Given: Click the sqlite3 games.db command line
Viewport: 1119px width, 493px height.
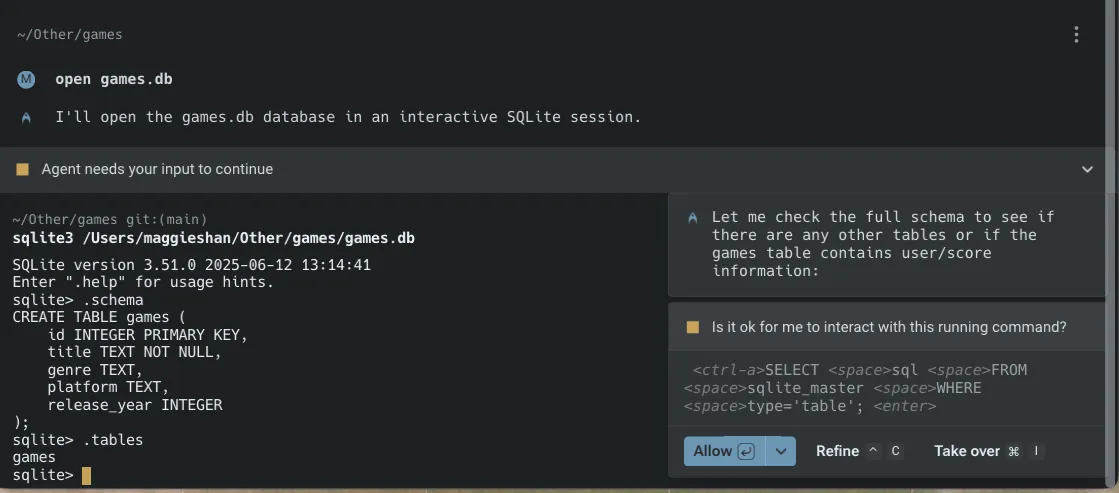Looking at the screenshot, I should [213, 238].
